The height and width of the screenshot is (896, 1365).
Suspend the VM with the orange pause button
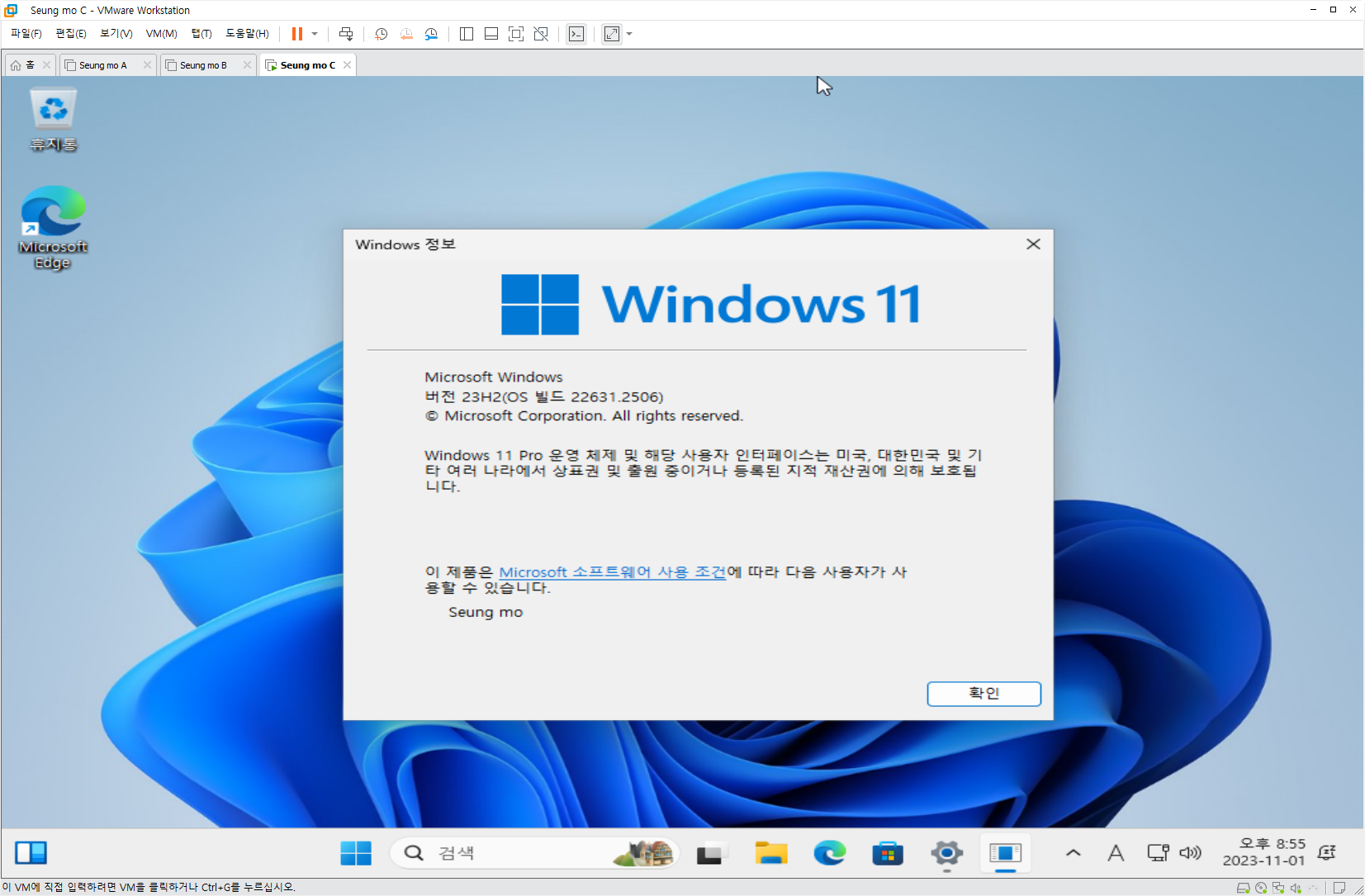297,34
